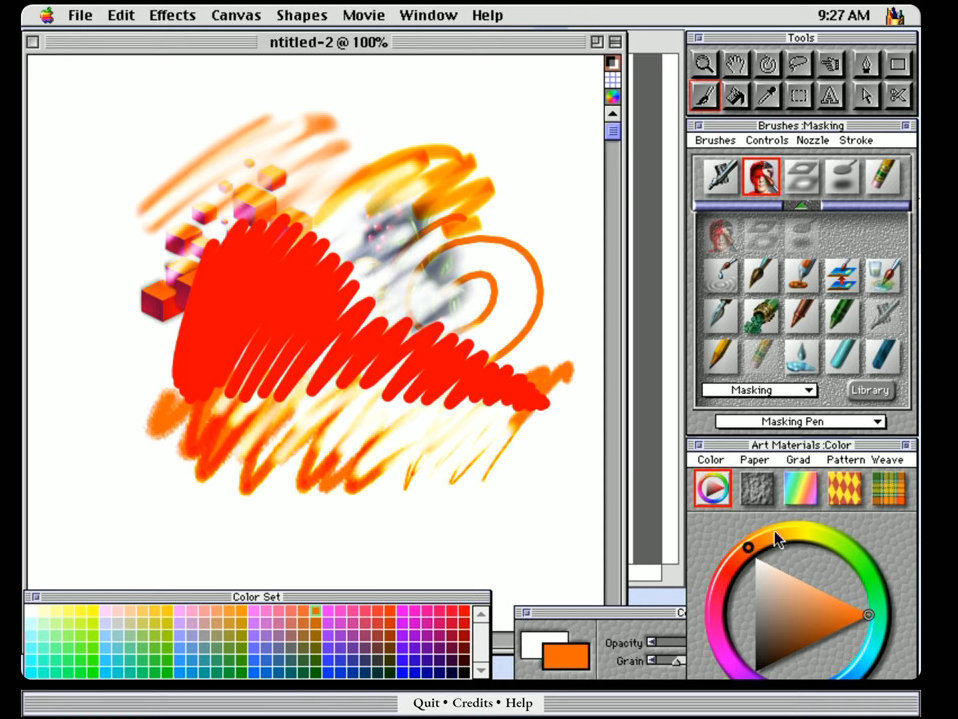Viewport: 958px width, 719px height.
Task: Open the Brushes menu in Brushes palette
Action: [x=715, y=141]
